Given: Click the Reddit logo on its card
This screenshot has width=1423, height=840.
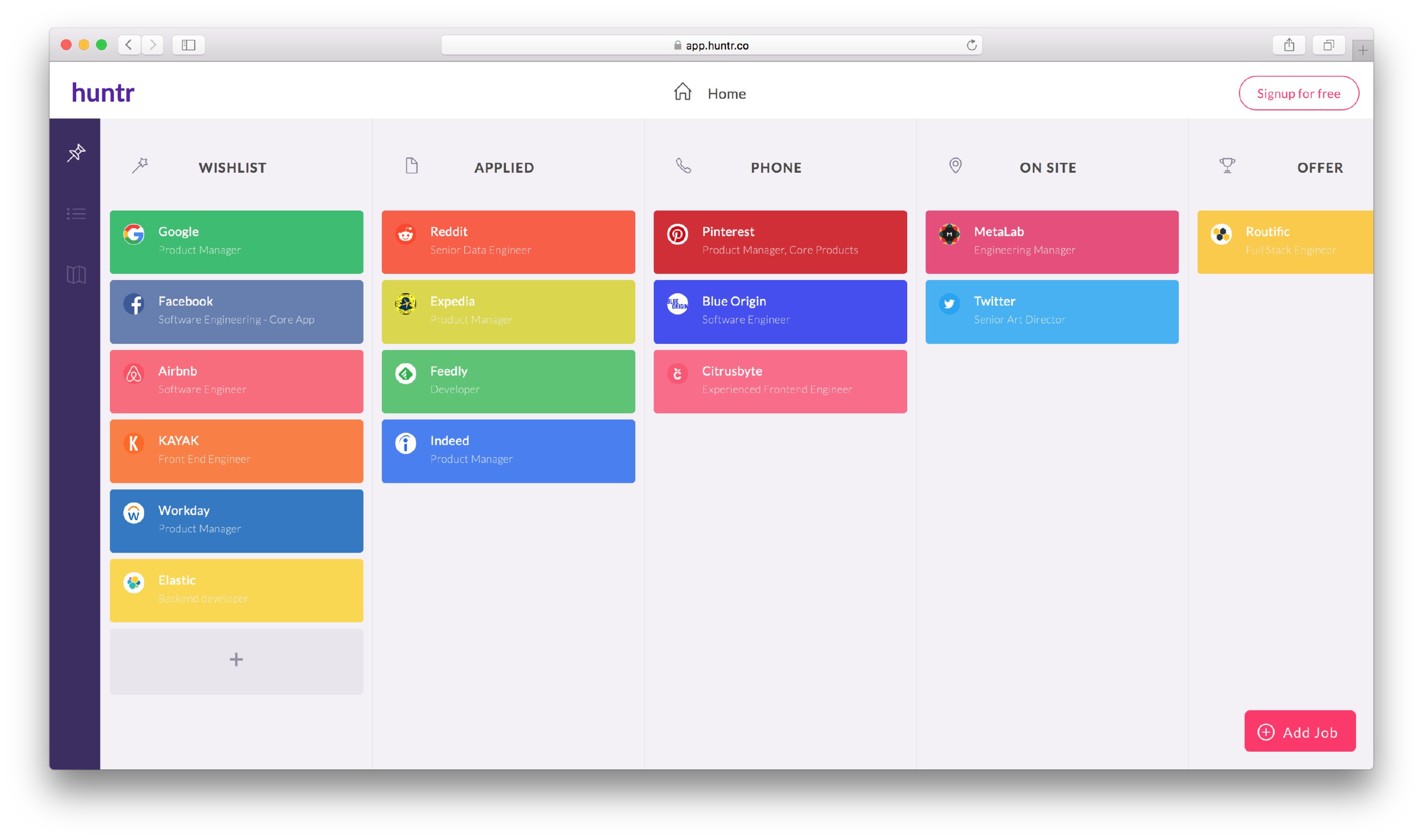Looking at the screenshot, I should tap(405, 234).
